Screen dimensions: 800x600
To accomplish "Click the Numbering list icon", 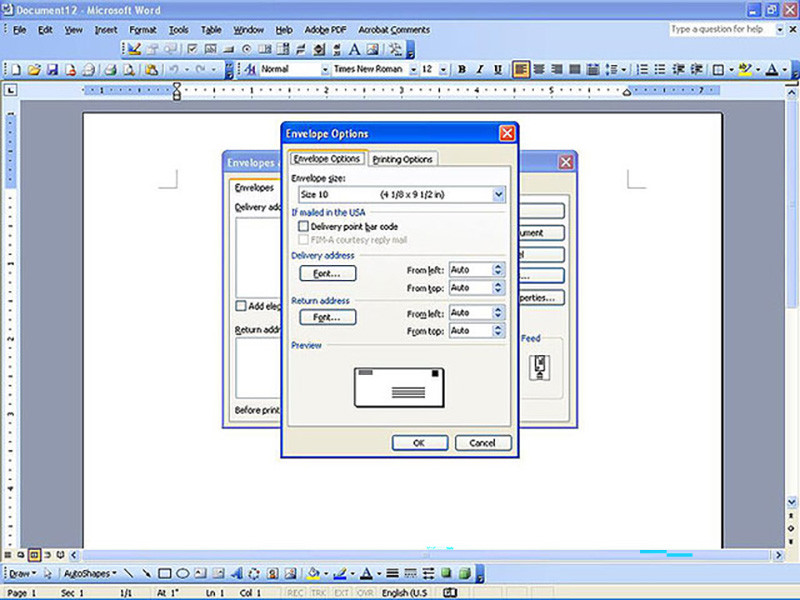I will coord(642,69).
